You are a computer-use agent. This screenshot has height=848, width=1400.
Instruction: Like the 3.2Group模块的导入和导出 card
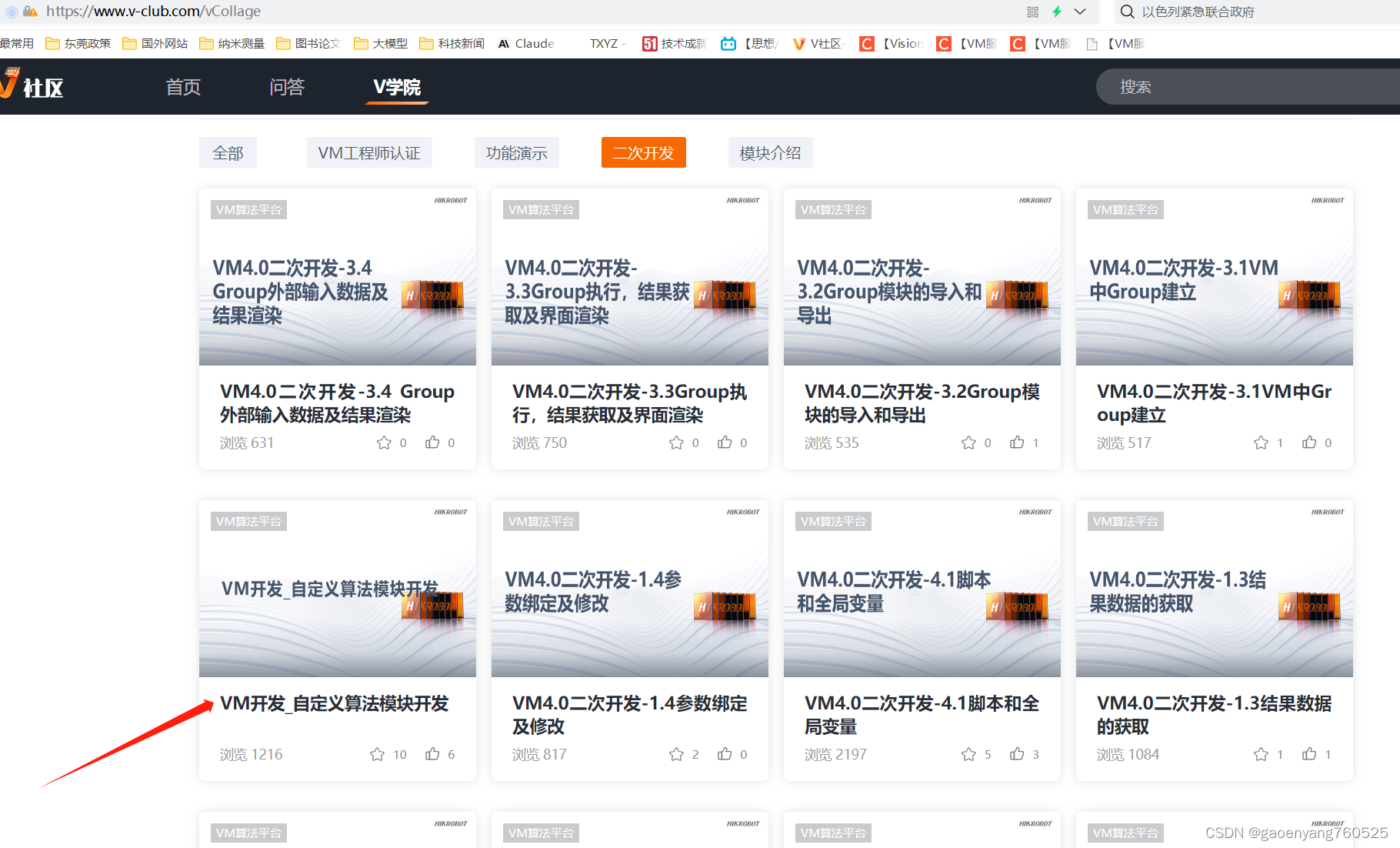coord(1017,442)
